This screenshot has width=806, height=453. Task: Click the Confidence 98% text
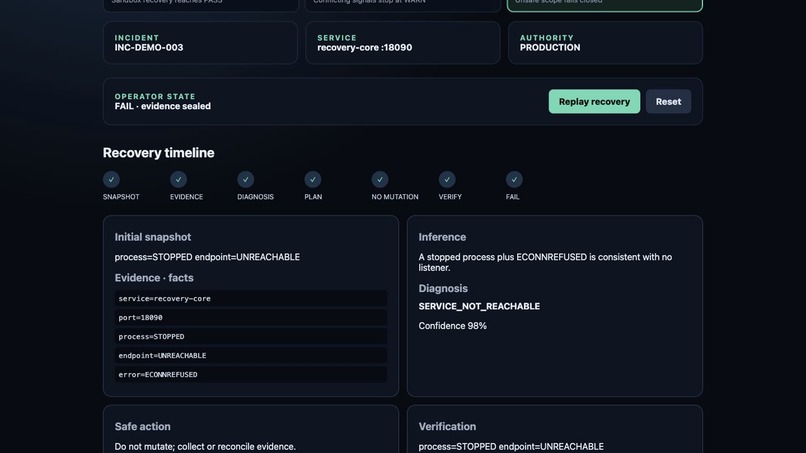[x=452, y=326]
